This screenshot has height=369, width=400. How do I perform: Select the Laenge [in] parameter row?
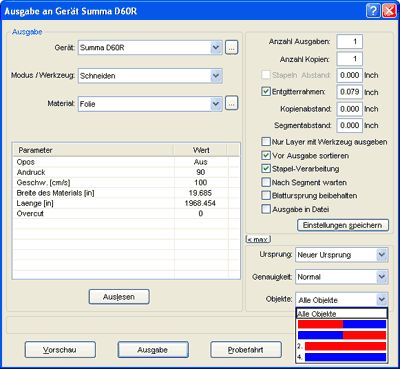coord(126,203)
